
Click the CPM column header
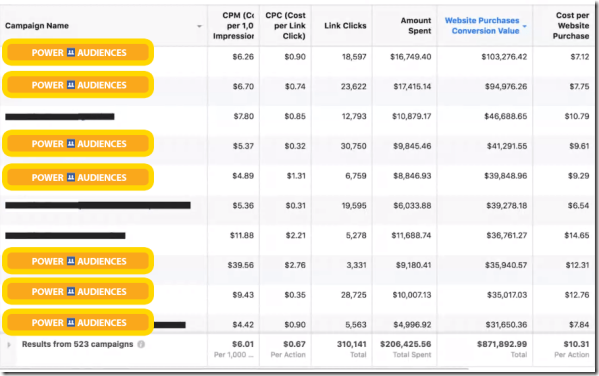(233, 26)
